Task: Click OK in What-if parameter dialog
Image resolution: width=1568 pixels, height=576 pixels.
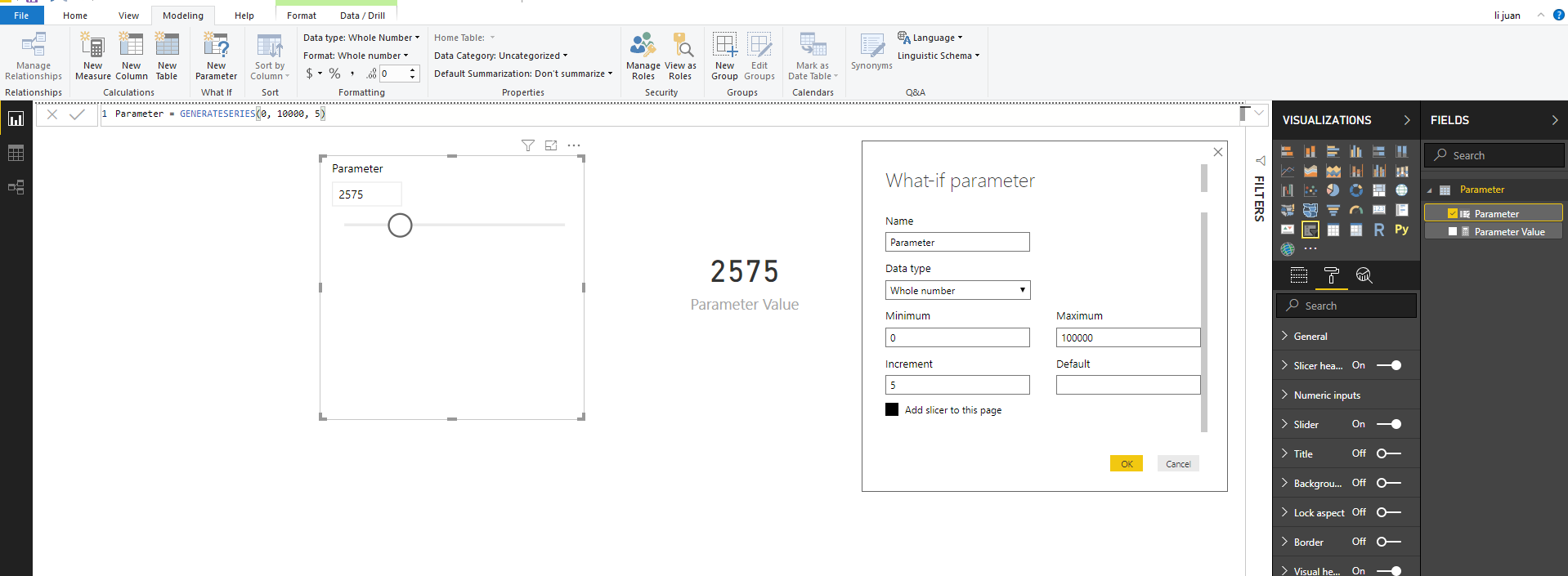Action: tap(1127, 463)
